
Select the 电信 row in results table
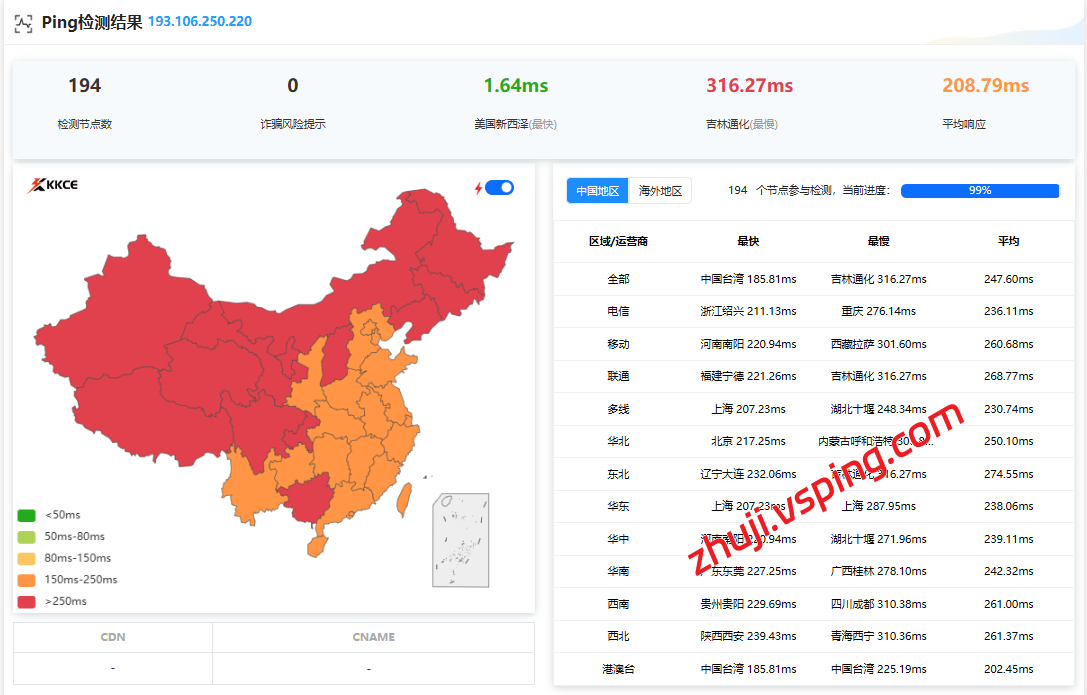[x=618, y=311]
